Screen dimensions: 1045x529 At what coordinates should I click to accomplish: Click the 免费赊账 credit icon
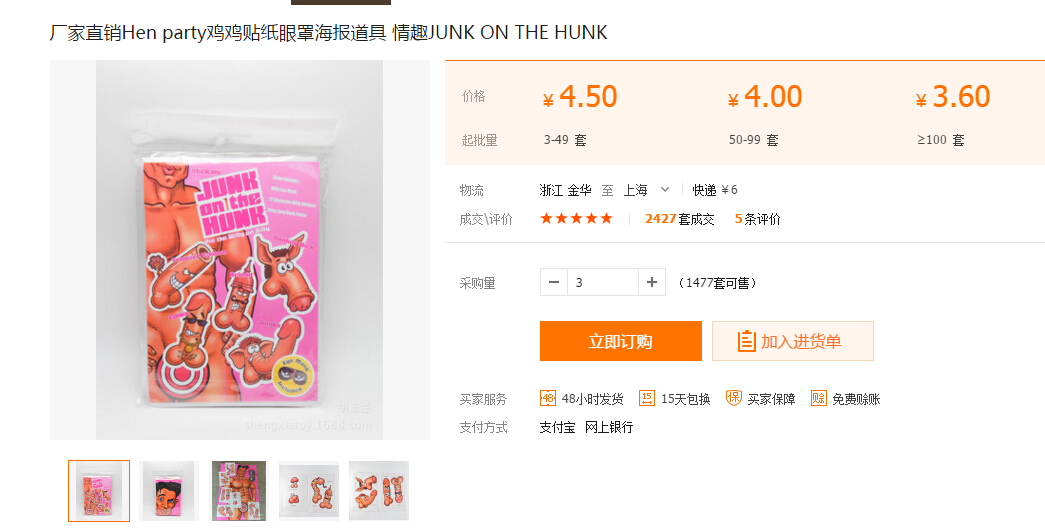(x=818, y=398)
